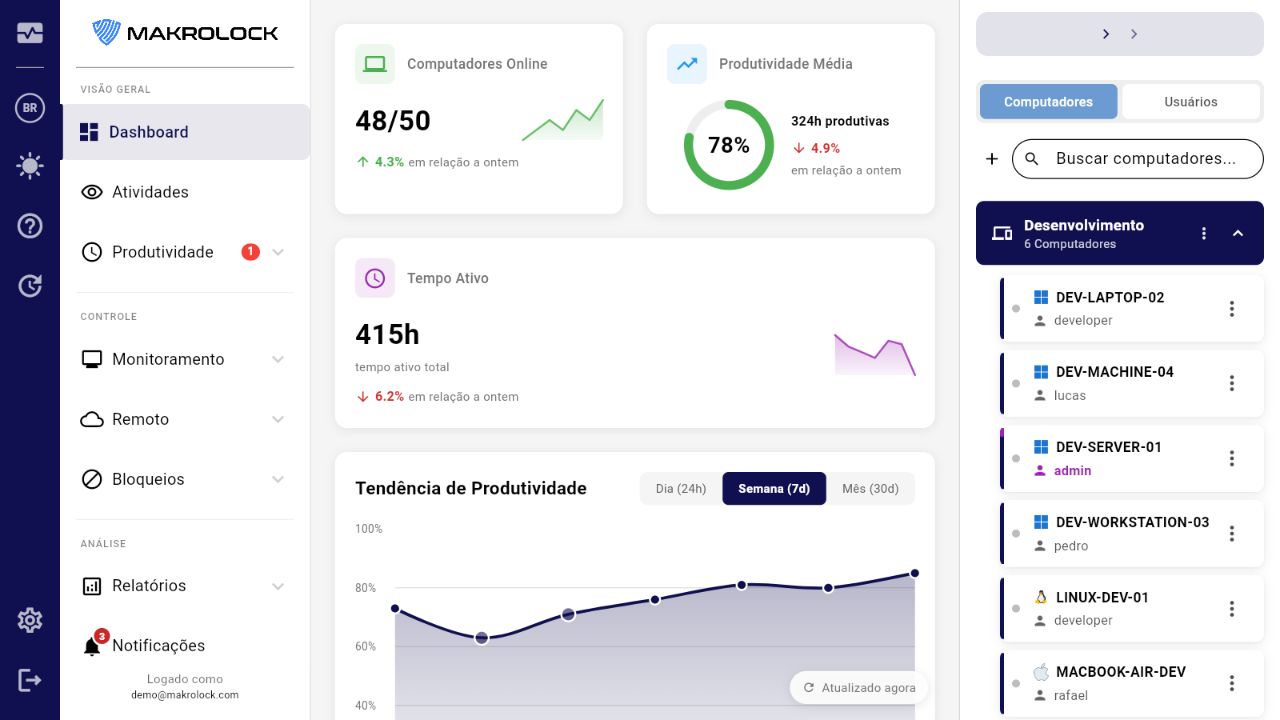
Task: Click the plus add computer icon
Action: [x=992, y=159]
